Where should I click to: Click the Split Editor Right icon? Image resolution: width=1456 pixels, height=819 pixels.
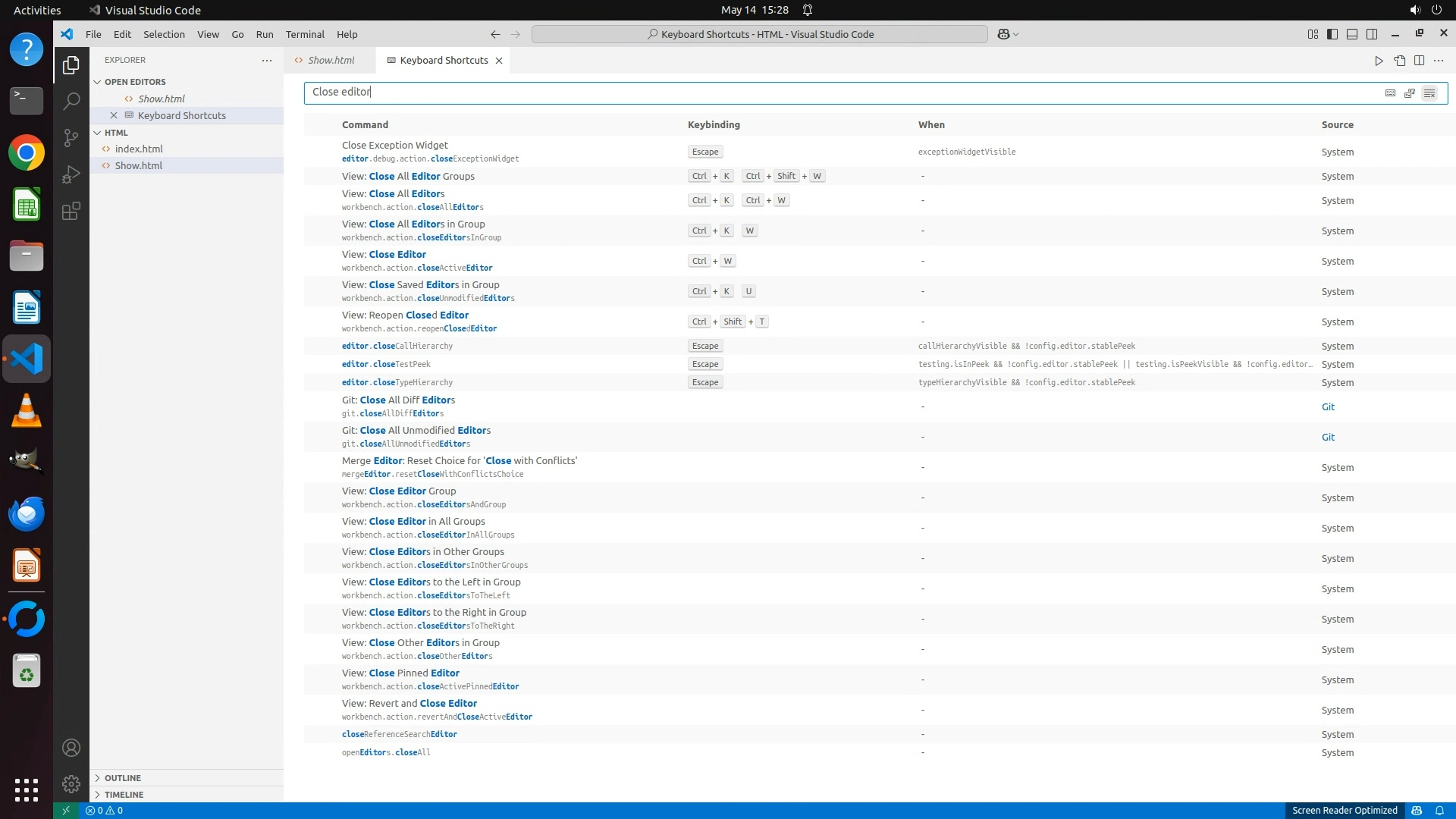click(1419, 61)
